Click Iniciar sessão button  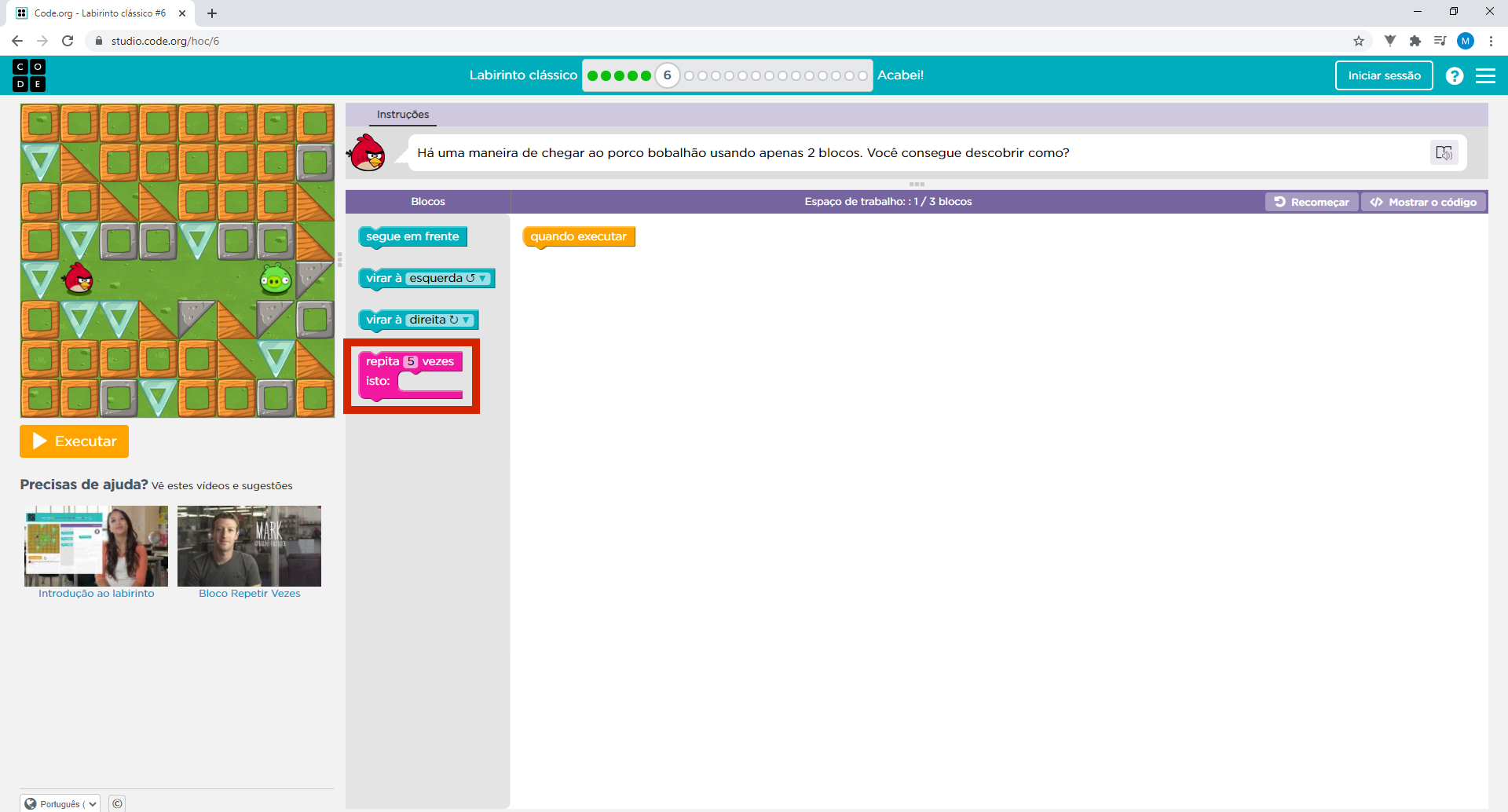click(1384, 75)
